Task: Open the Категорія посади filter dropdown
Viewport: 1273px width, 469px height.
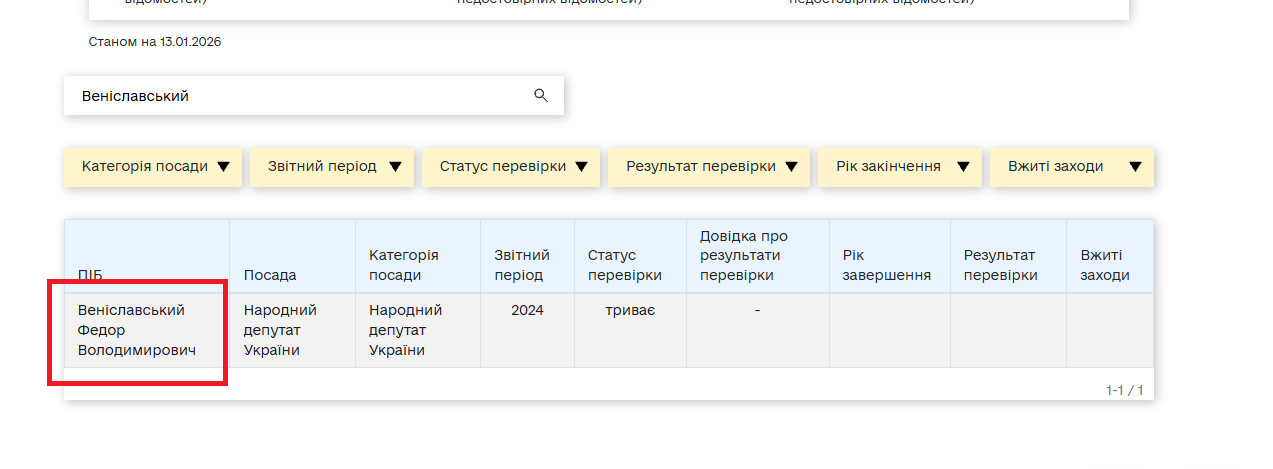Action: click(155, 167)
